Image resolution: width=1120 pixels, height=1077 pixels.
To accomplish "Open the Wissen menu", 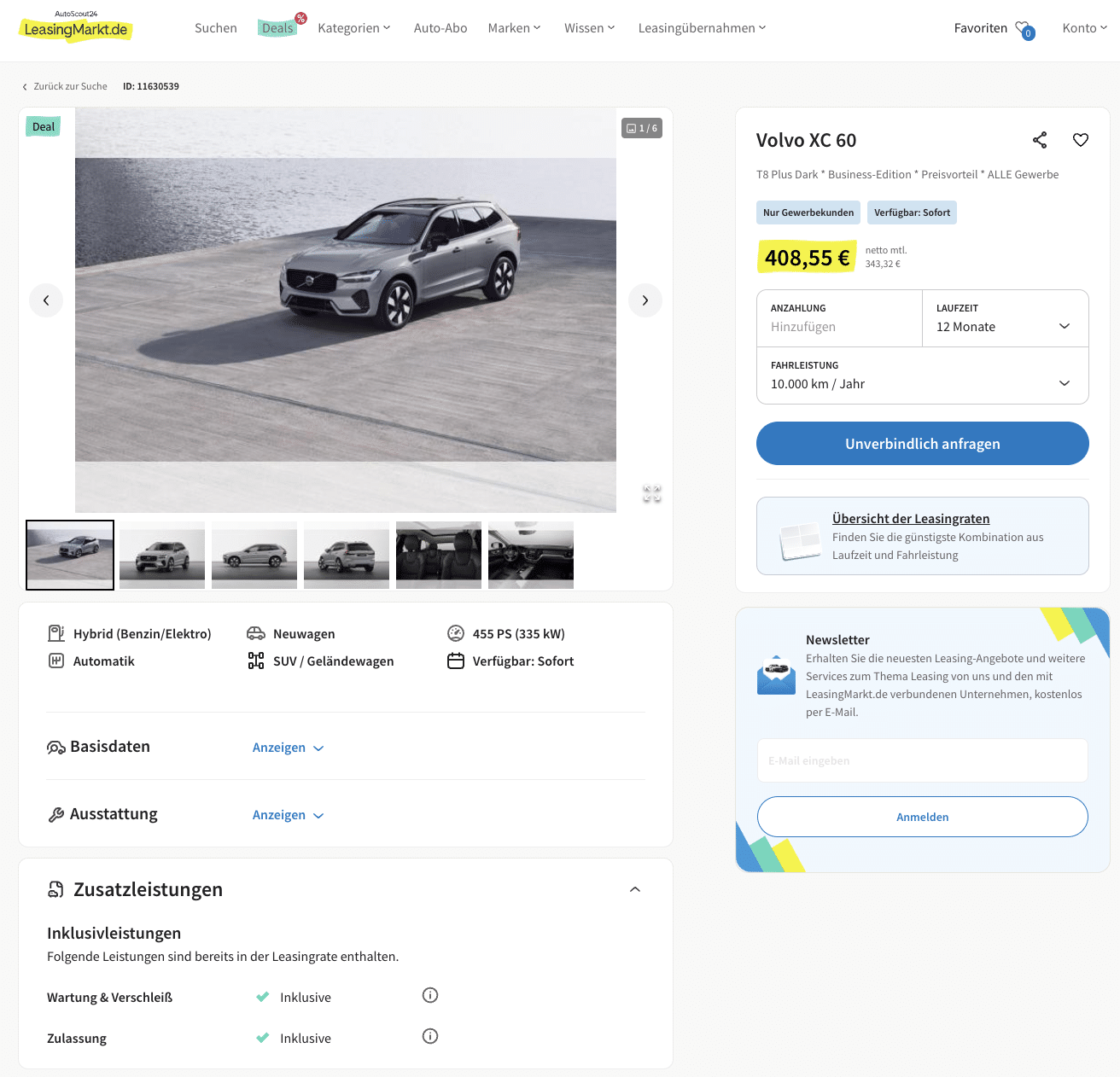I will click(x=589, y=28).
